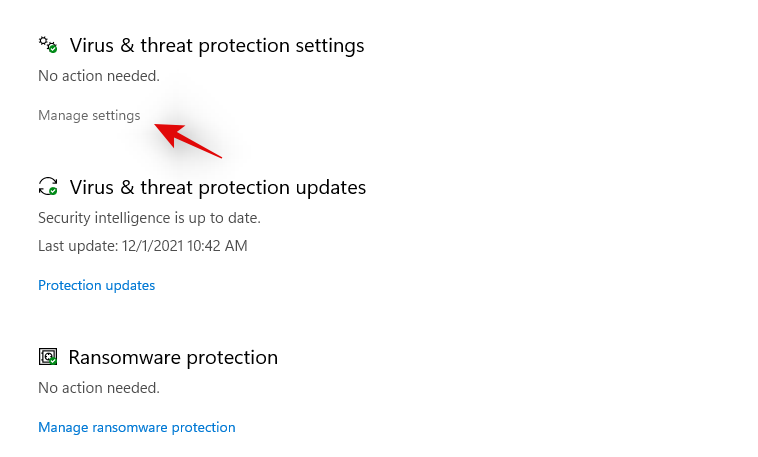Click "No action needed" under Ransomware protection
This screenshot has width=758, height=457.
point(98,387)
